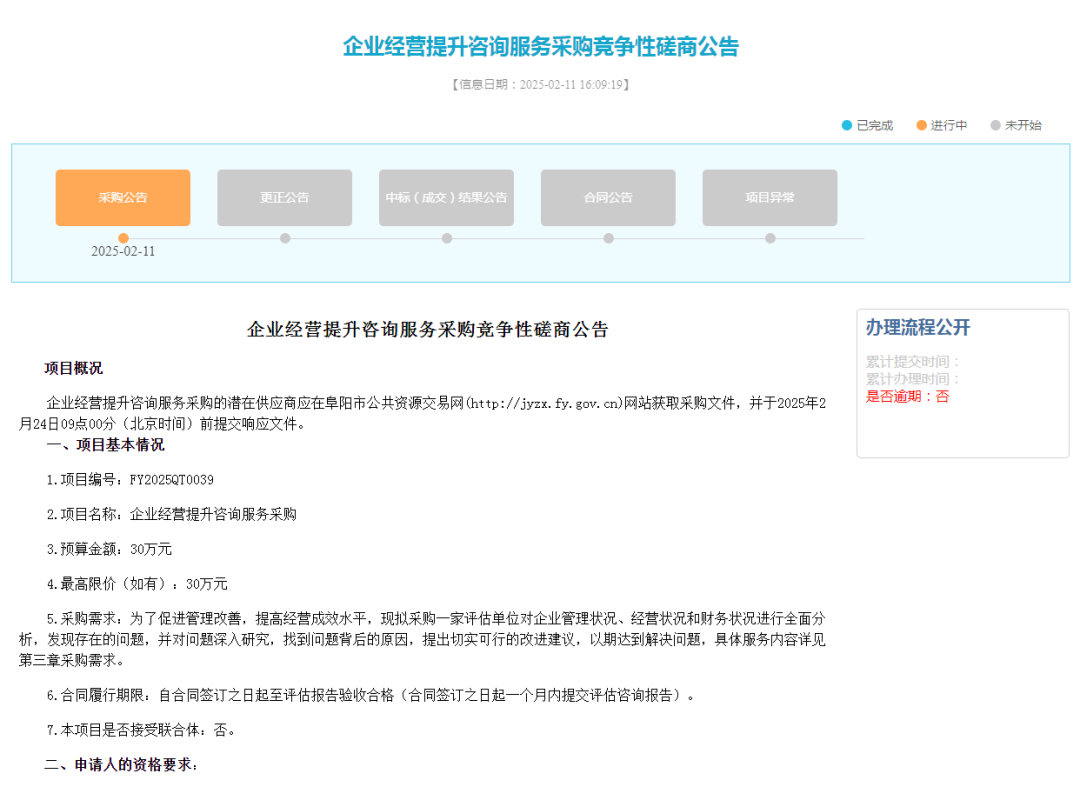Click the project number FY2025QT0039
Viewport: 1080px width, 787px height.
171,480
